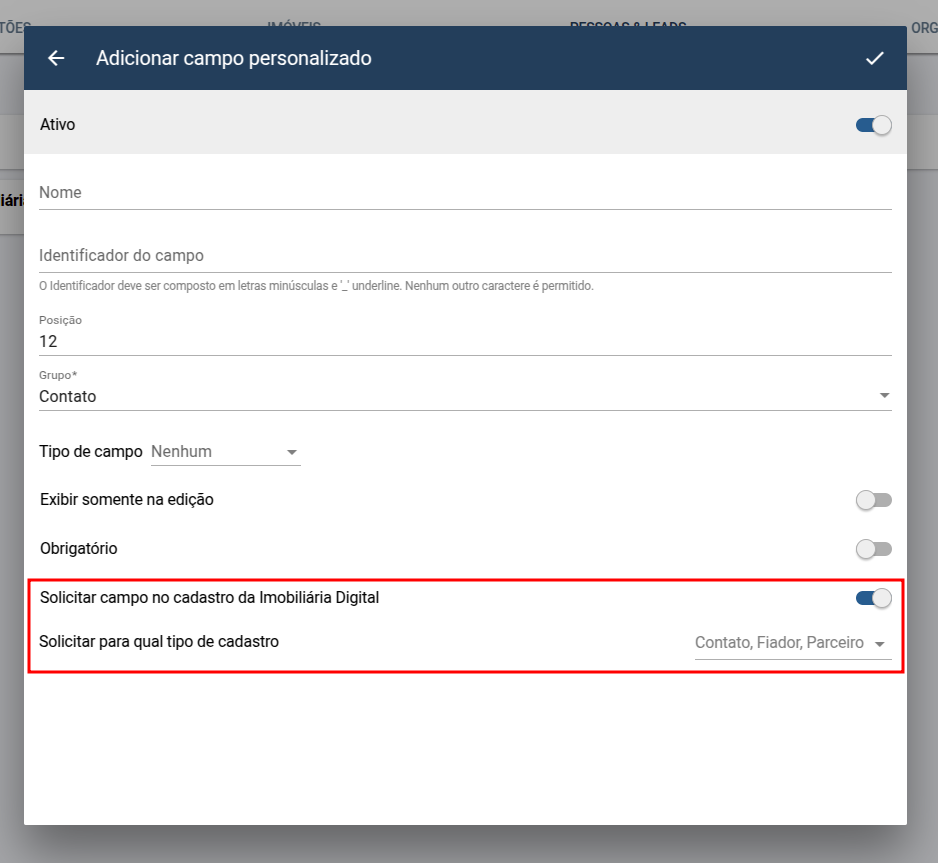Click the Nome input field
Image resolution: width=938 pixels, height=863 pixels.
465,193
